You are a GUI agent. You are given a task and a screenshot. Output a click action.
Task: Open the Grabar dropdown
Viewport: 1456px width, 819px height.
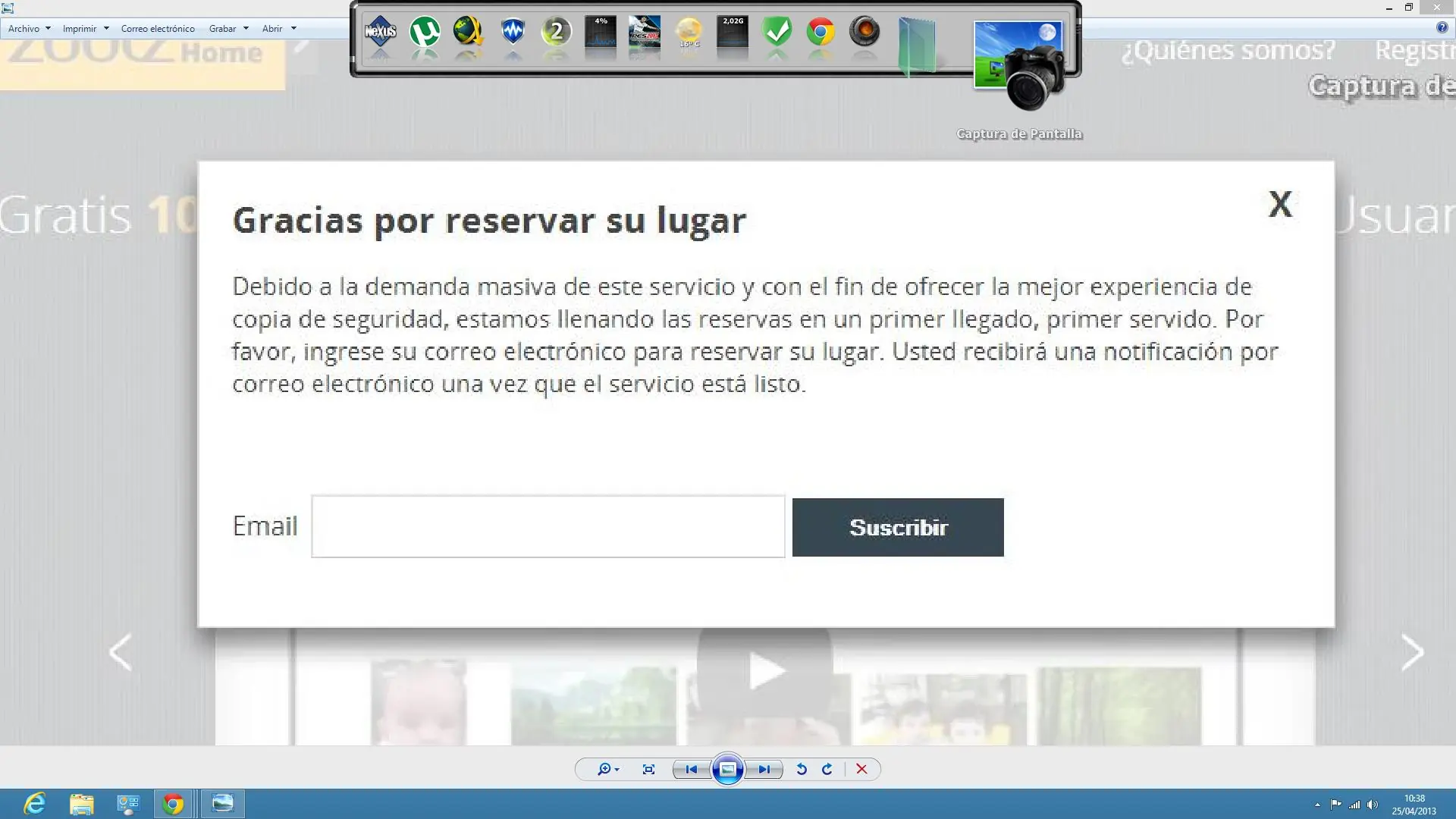(228, 28)
